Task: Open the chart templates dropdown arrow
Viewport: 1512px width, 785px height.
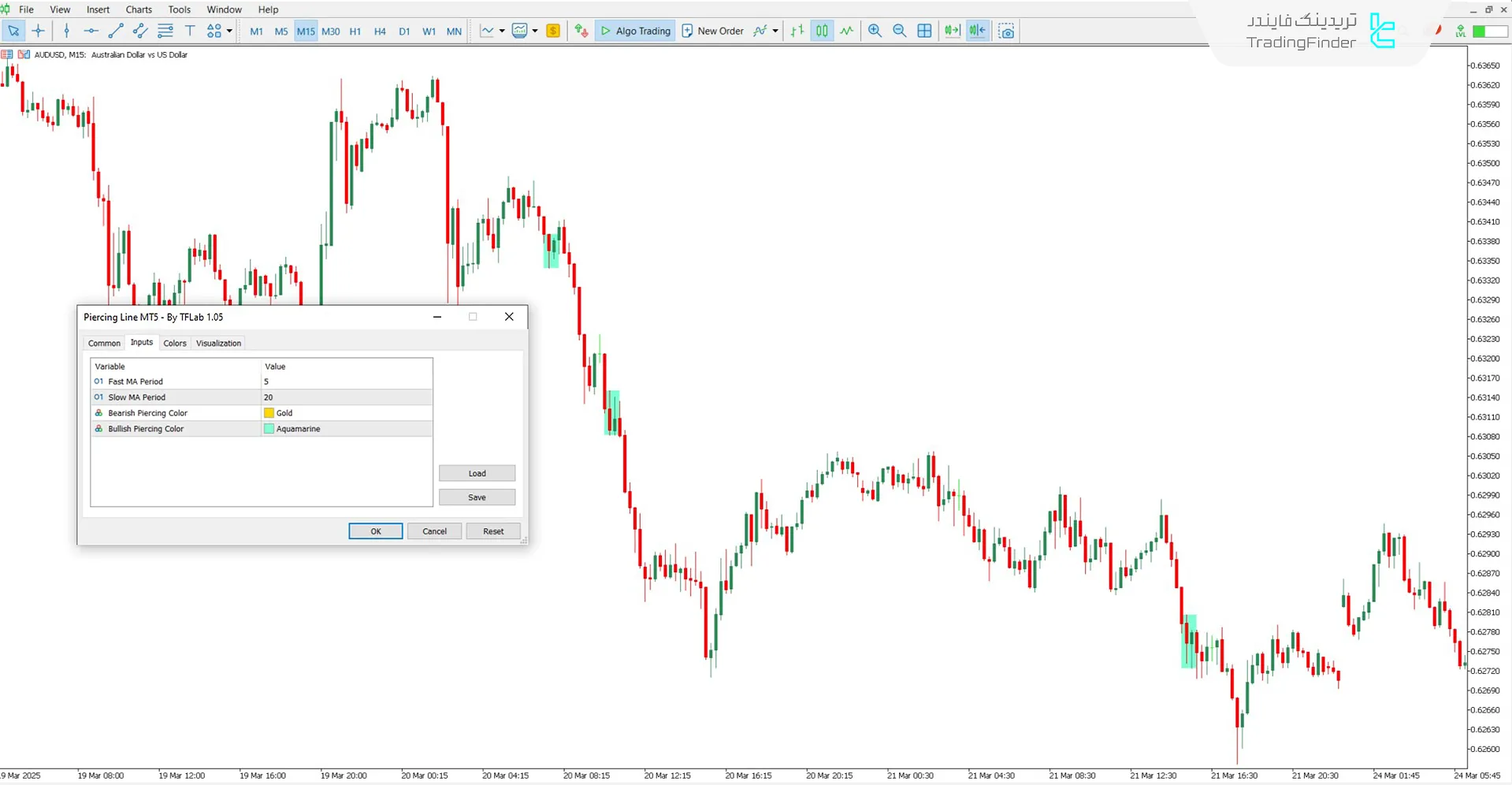Action: click(535, 31)
